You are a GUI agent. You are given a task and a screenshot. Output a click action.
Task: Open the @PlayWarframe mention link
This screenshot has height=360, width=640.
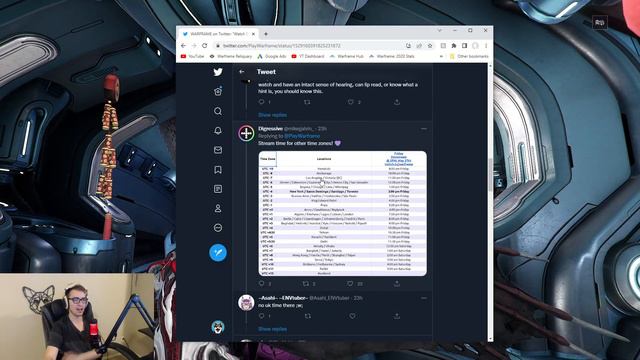[302, 136]
